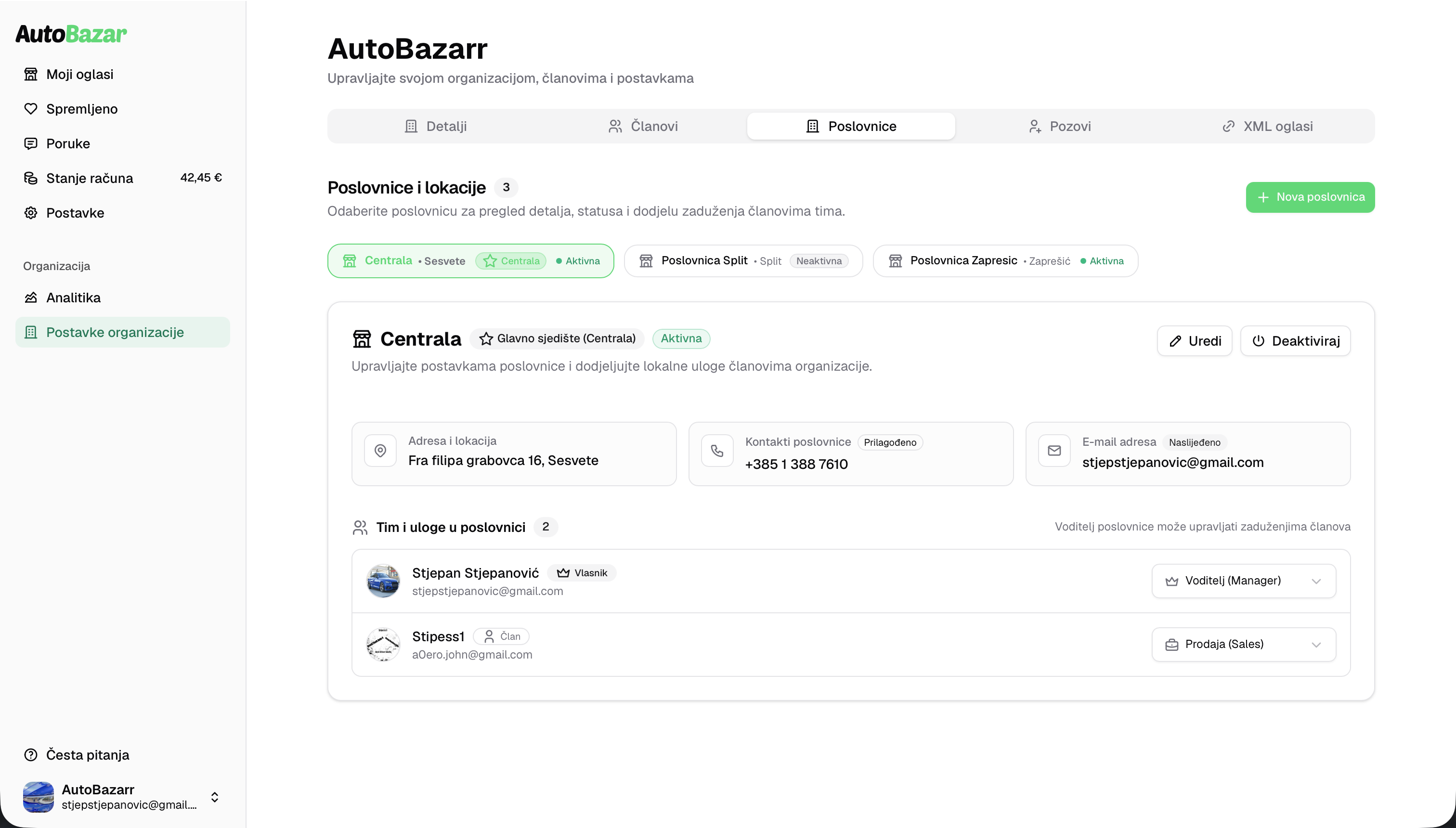Select the Poslovnica Split branch chip
Viewport: 1456px width, 828px height.
click(x=743, y=261)
